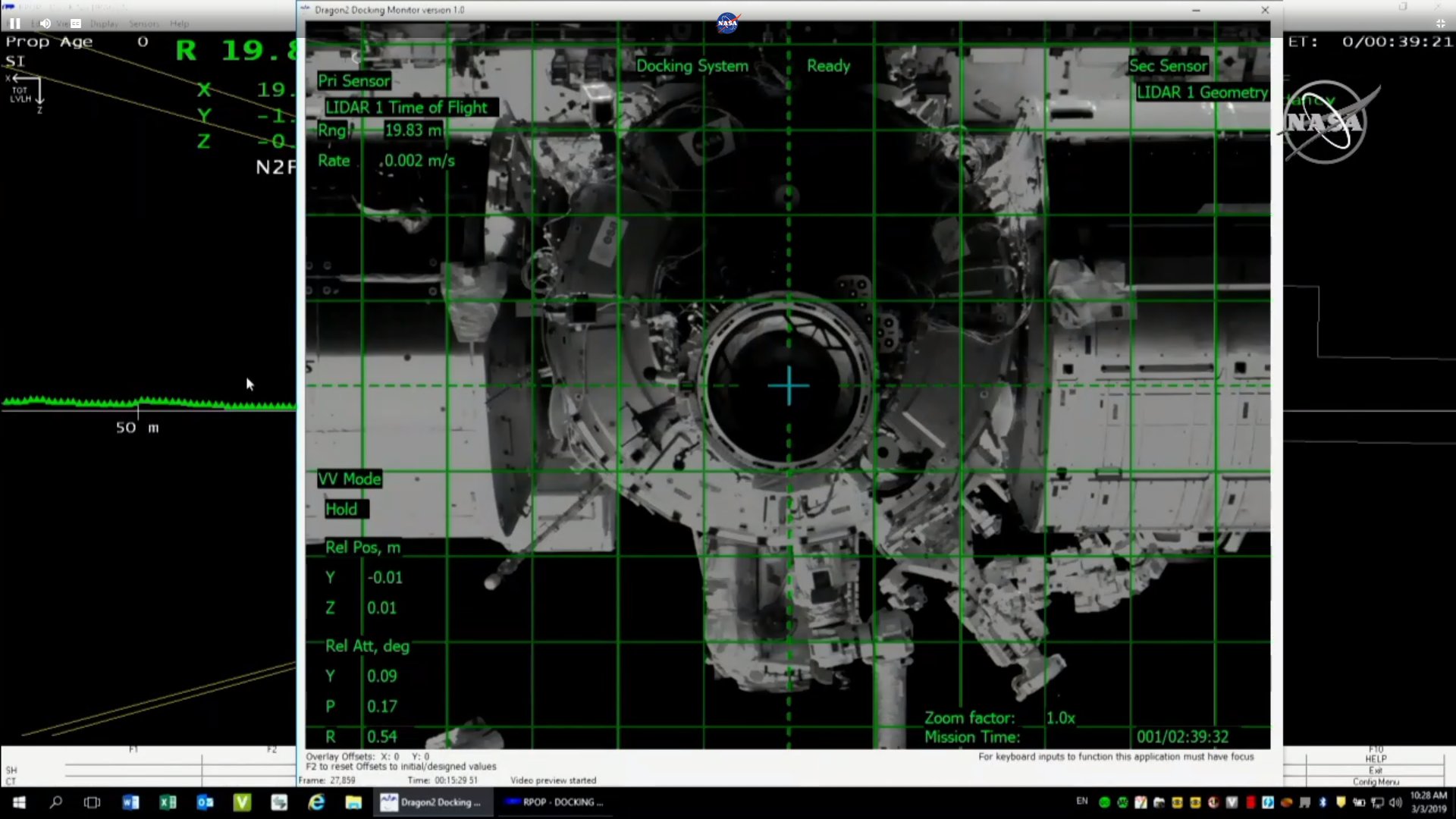
Task: Open the Config Menu
Action: [1375, 782]
